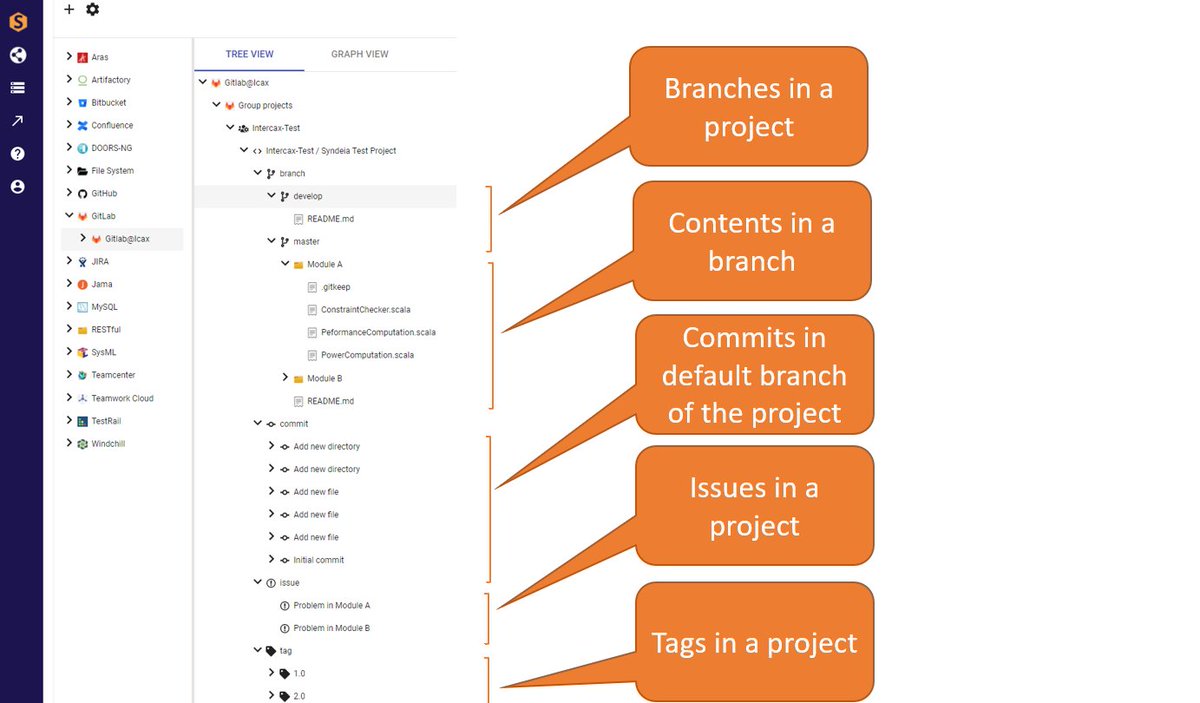Image resolution: width=1200 pixels, height=703 pixels.
Task: Collapse the commit node
Action: (258, 424)
